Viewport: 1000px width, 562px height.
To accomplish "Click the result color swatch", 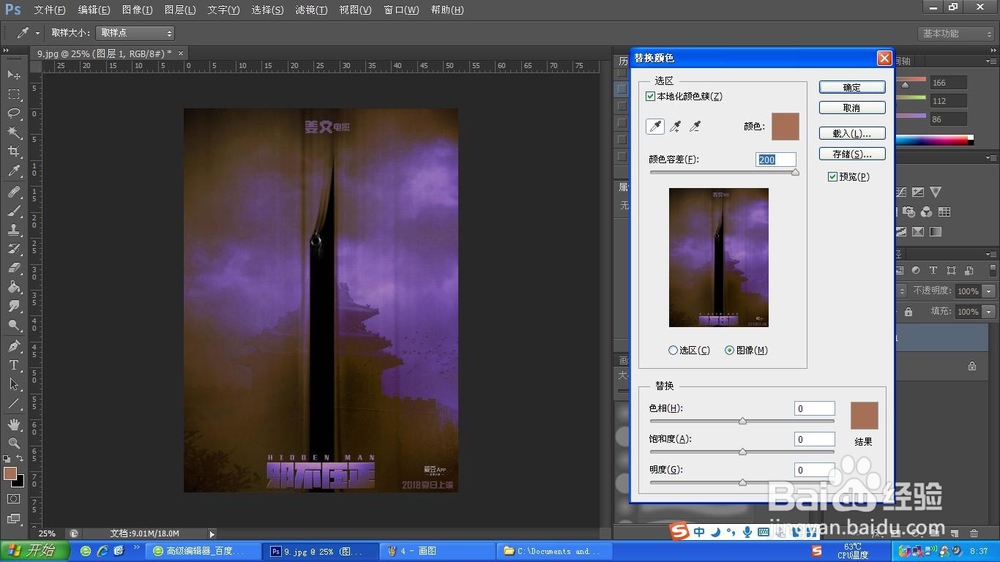I will coord(864,416).
